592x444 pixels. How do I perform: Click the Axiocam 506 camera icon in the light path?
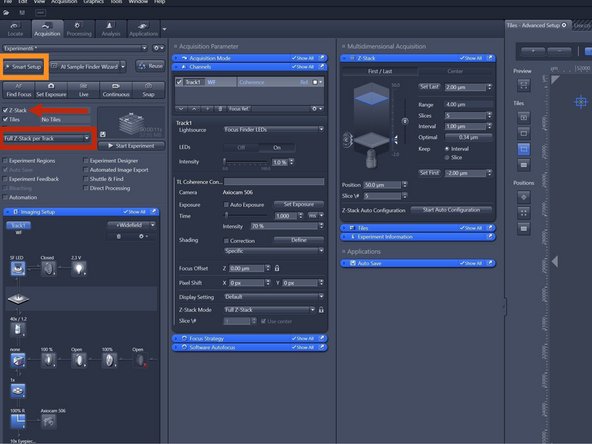(48, 421)
